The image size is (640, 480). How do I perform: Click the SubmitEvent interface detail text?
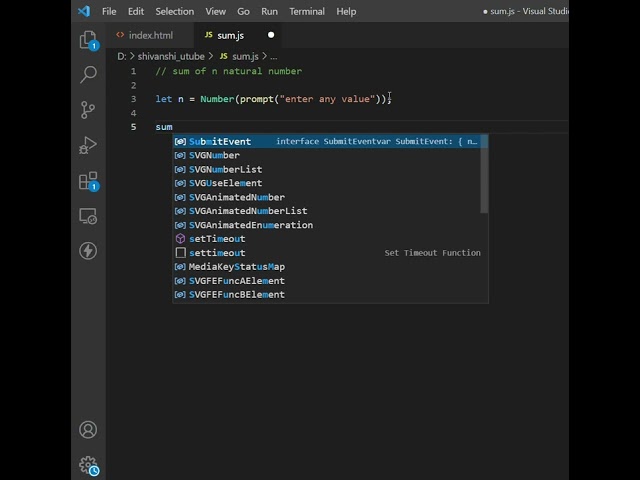tap(376, 141)
